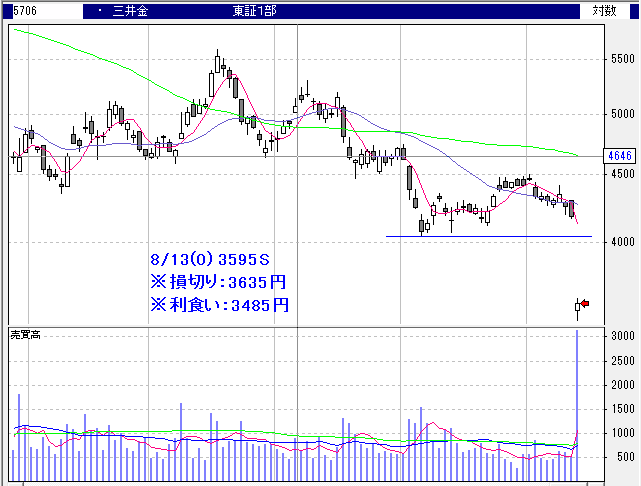The height and width of the screenshot is (486, 641).
Task: Click the 4500 price axis label
Action: click(x=621, y=173)
